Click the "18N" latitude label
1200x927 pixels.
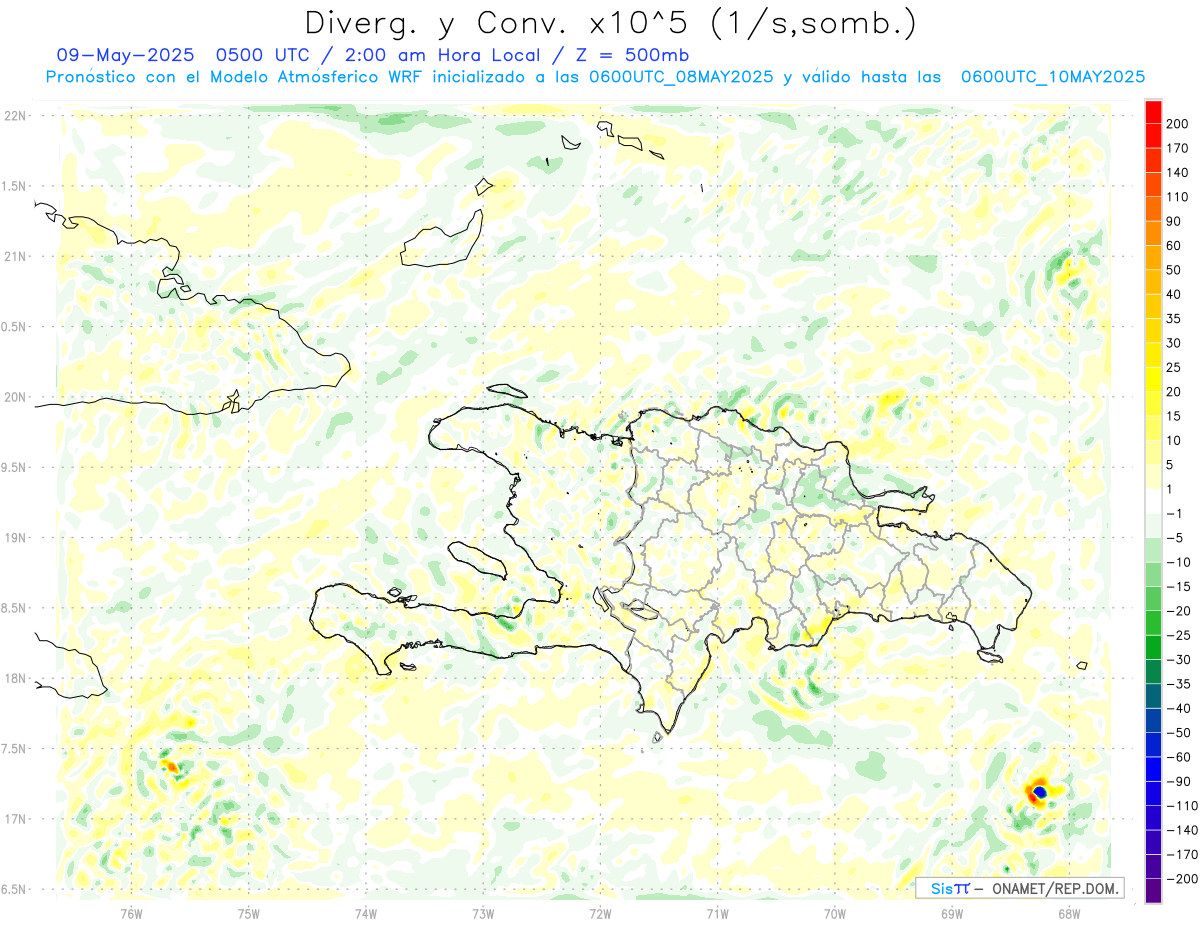click(x=15, y=678)
